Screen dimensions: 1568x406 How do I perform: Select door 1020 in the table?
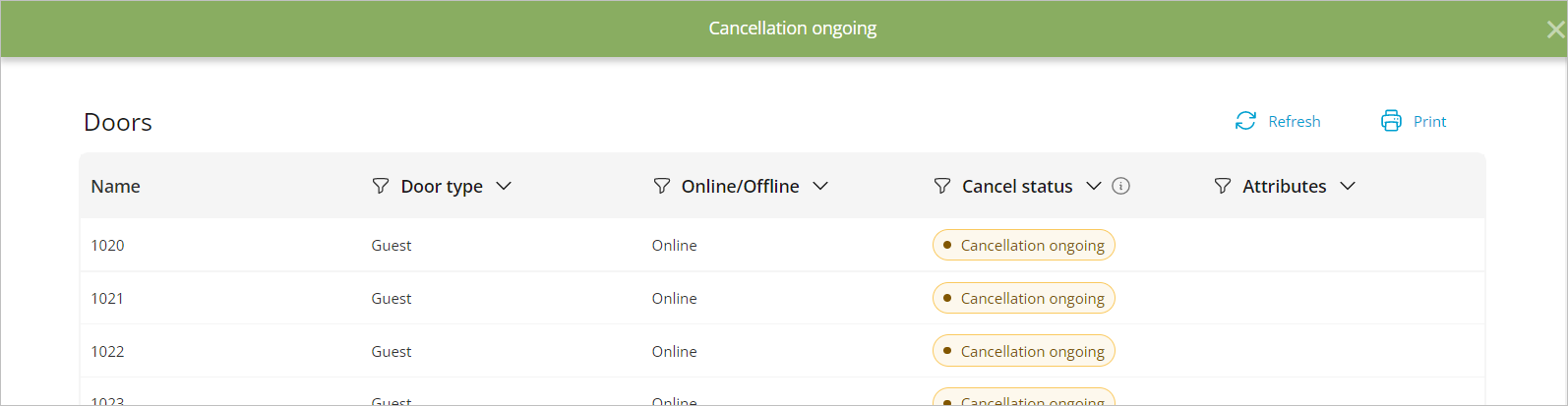click(107, 246)
